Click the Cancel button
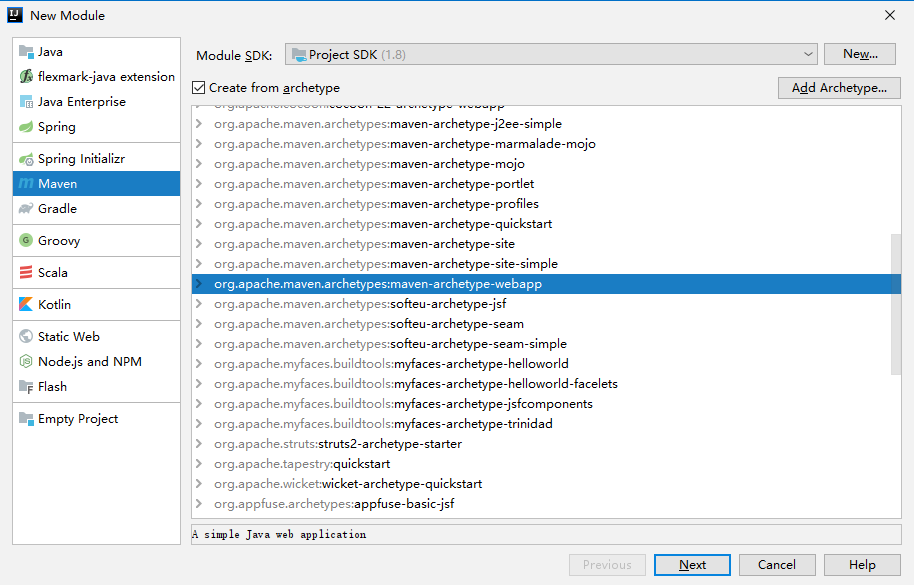 coord(776,565)
